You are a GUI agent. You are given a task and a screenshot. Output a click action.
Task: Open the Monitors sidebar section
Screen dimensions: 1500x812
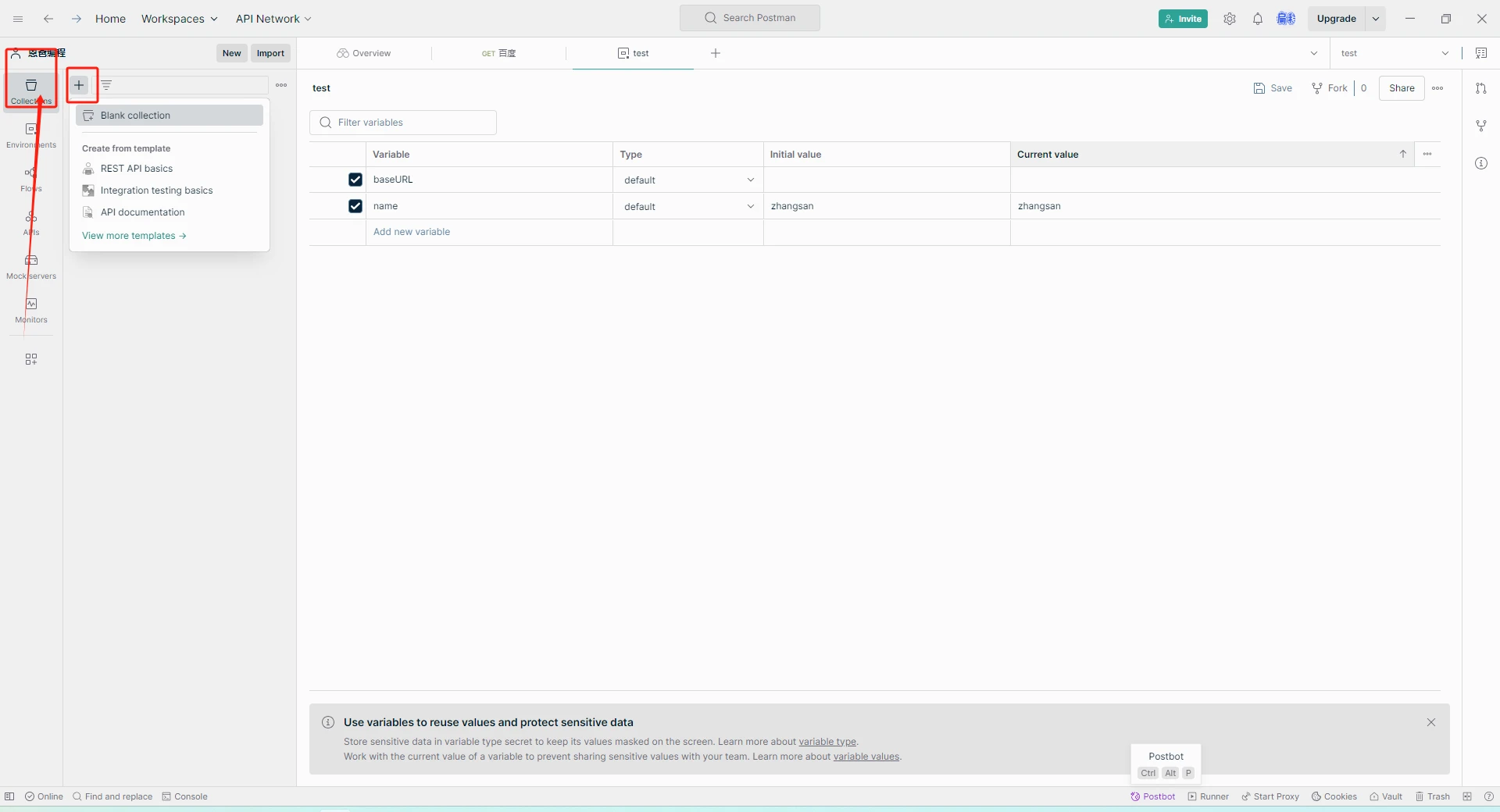point(31,311)
